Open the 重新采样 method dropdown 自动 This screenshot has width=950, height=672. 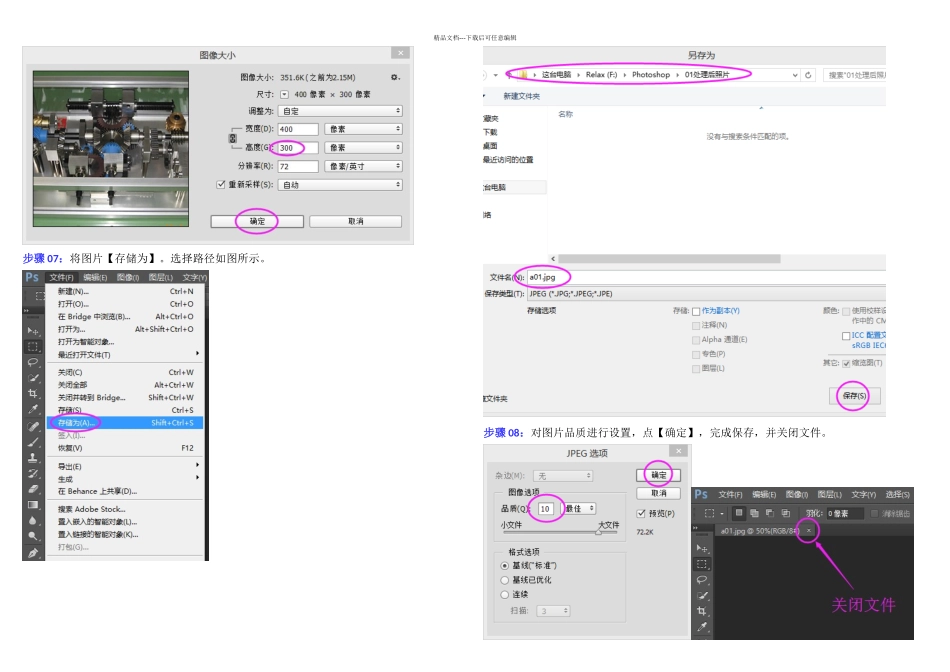click(x=340, y=185)
